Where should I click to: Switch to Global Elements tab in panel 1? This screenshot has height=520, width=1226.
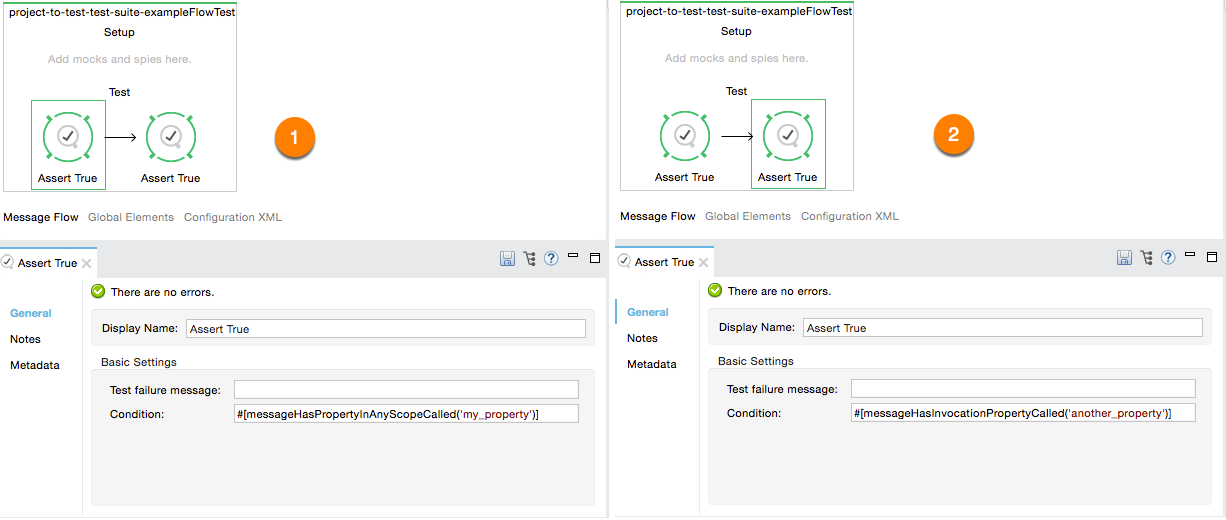pos(131,217)
